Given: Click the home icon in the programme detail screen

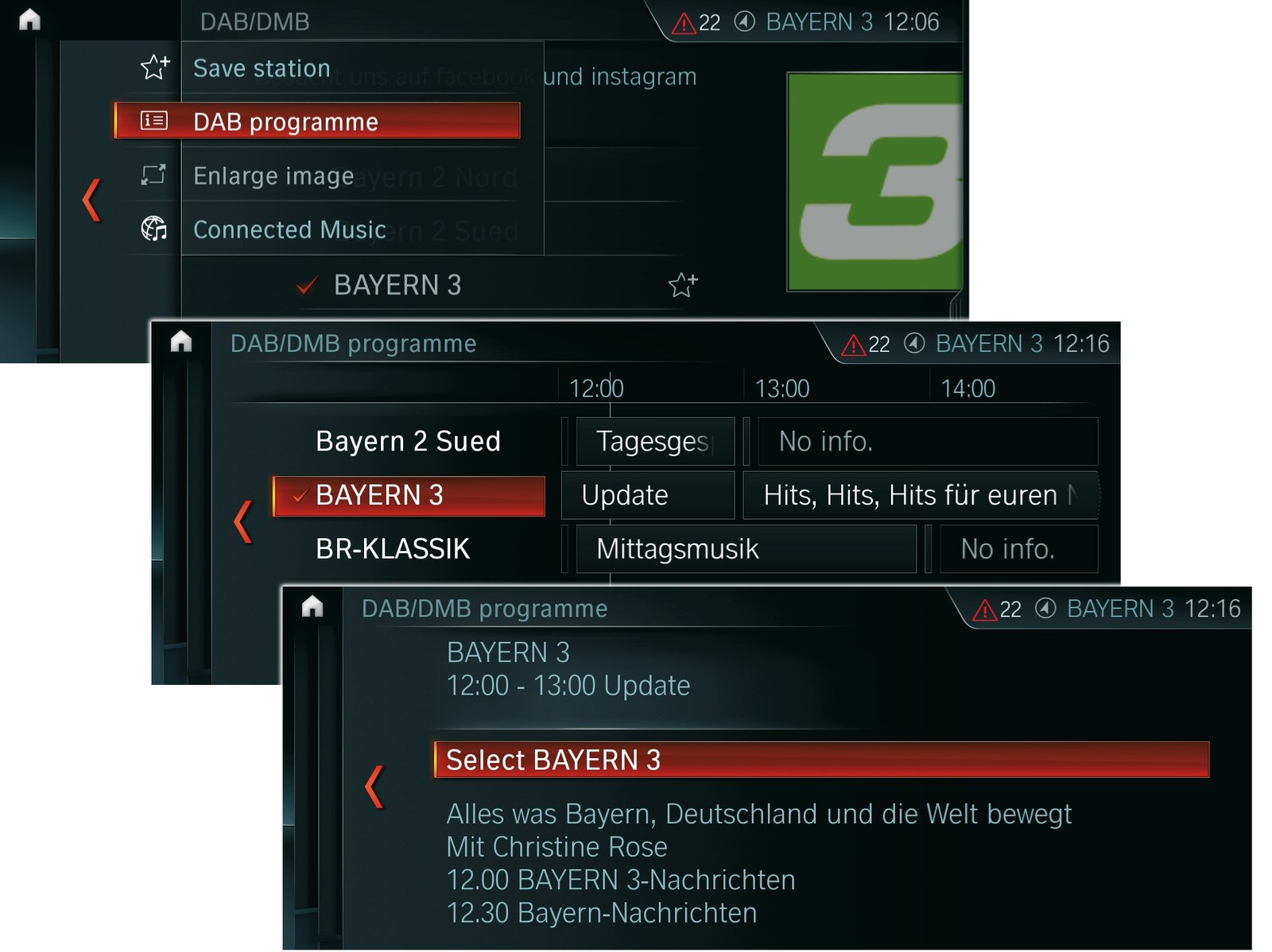Looking at the screenshot, I should click(x=312, y=606).
